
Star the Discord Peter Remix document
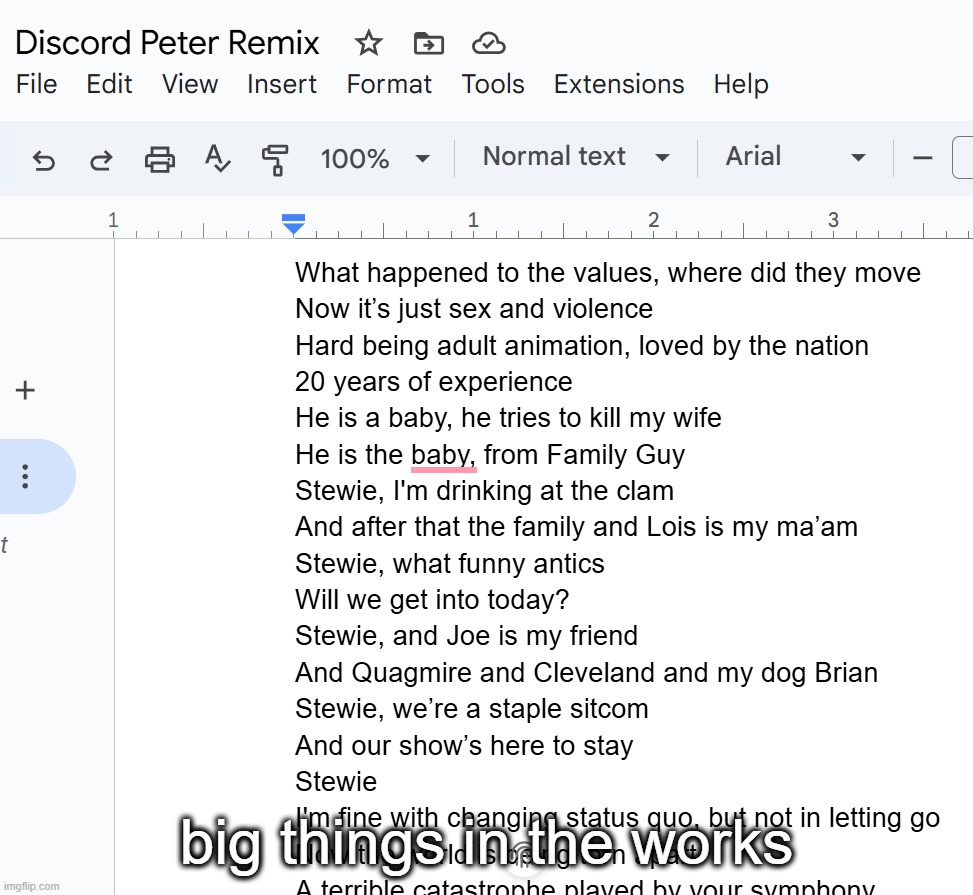pos(368,43)
